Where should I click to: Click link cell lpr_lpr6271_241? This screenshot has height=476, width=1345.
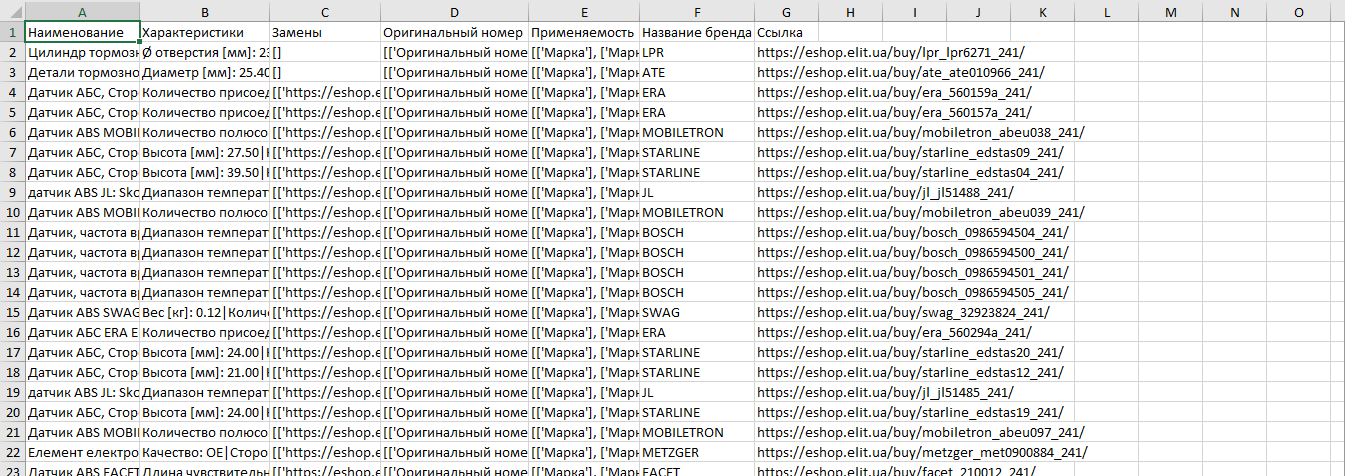[x=890, y=52]
